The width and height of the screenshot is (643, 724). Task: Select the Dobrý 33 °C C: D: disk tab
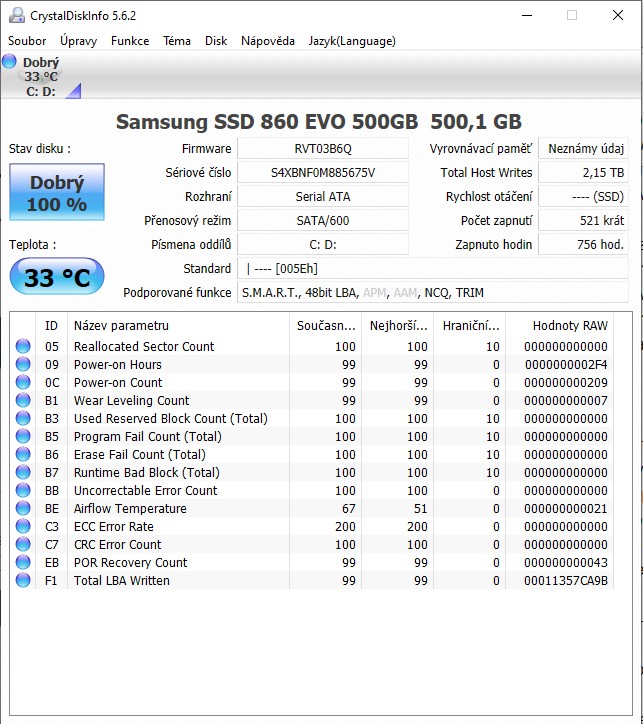click(x=41, y=76)
